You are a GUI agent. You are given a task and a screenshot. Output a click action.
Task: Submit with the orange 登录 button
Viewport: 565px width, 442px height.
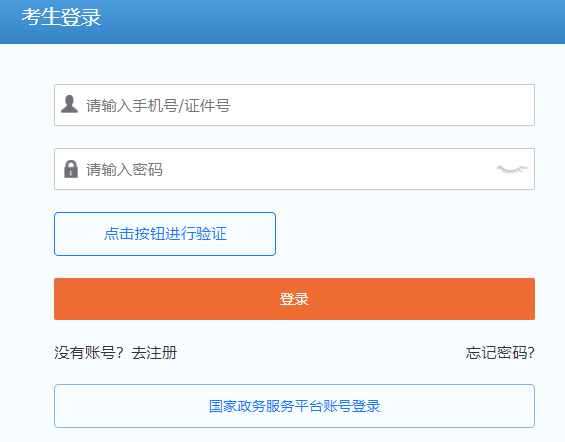pyautogui.click(x=294, y=299)
